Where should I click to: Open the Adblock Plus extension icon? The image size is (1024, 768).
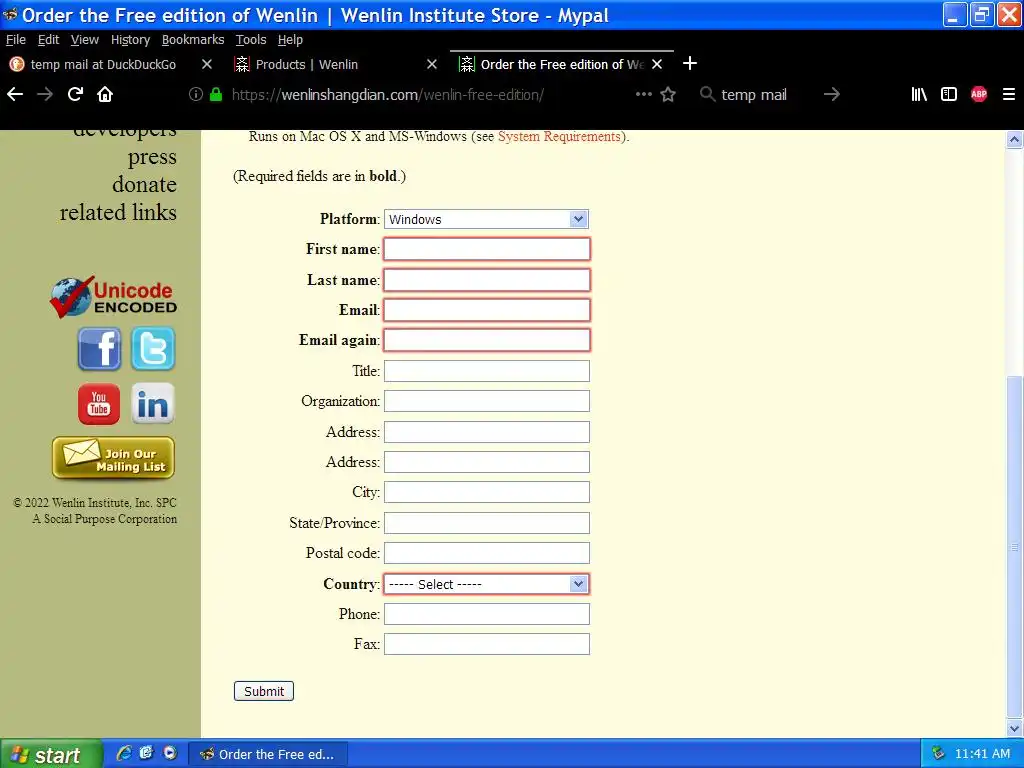click(979, 95)
